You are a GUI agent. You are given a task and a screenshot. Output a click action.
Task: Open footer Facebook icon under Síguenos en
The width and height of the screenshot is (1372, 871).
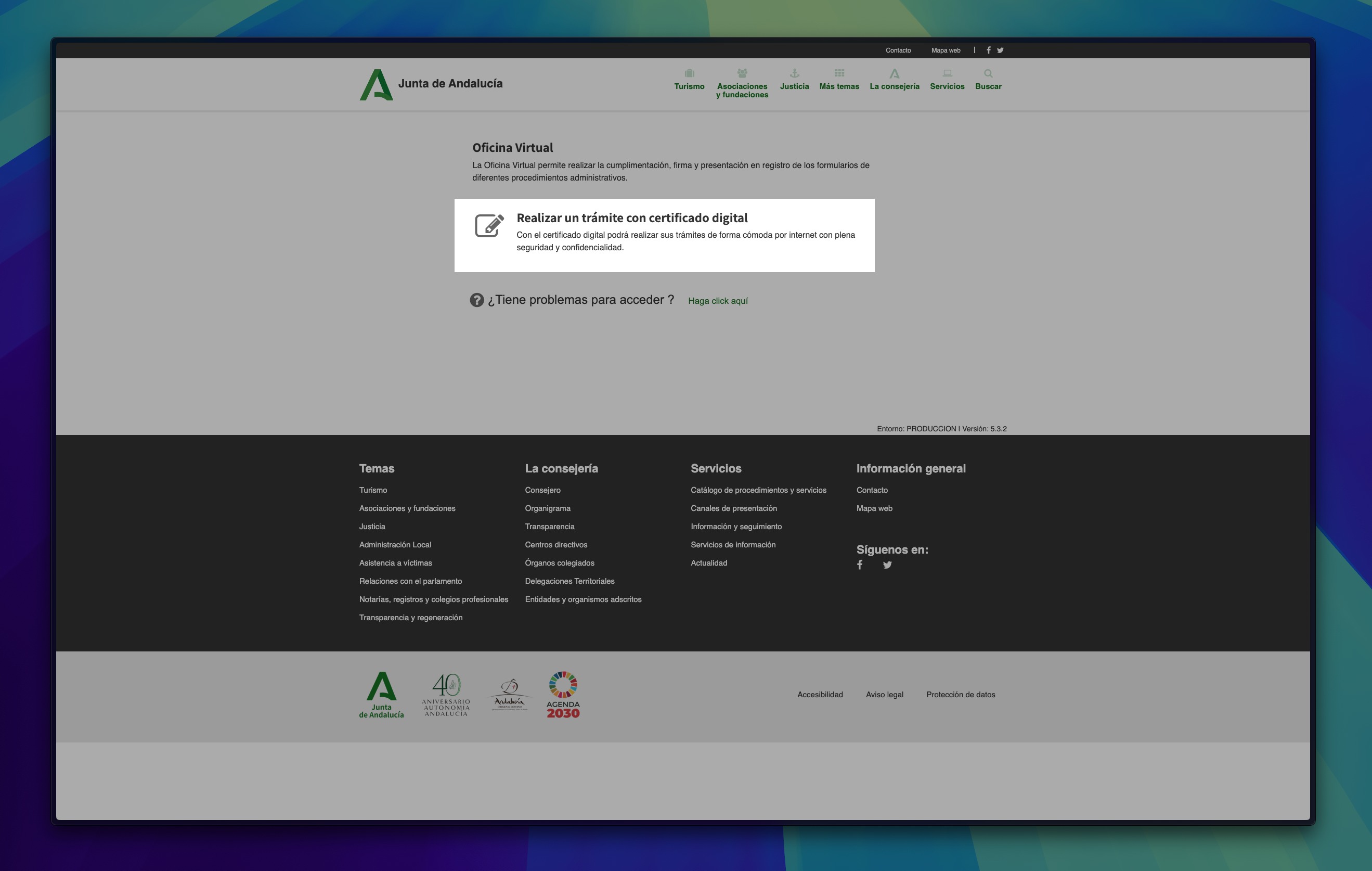[860, 565]
